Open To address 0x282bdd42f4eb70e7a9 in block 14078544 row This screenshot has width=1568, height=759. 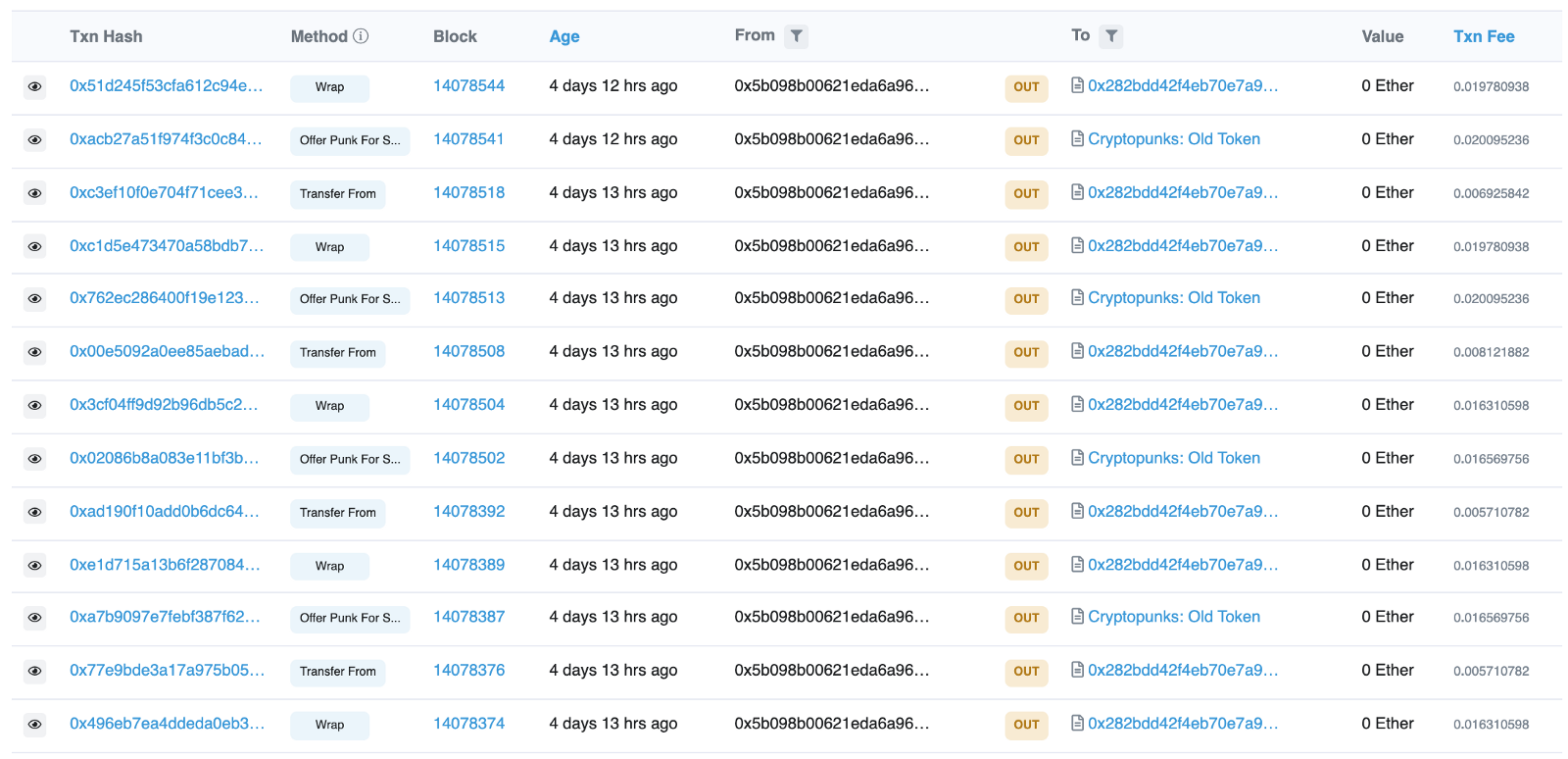pos(1183,85)
